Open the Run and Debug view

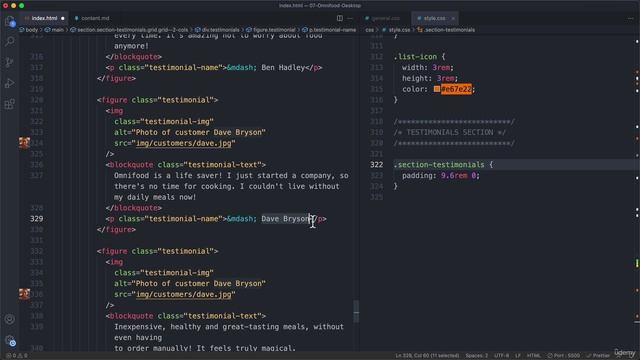tap(10, 83)
